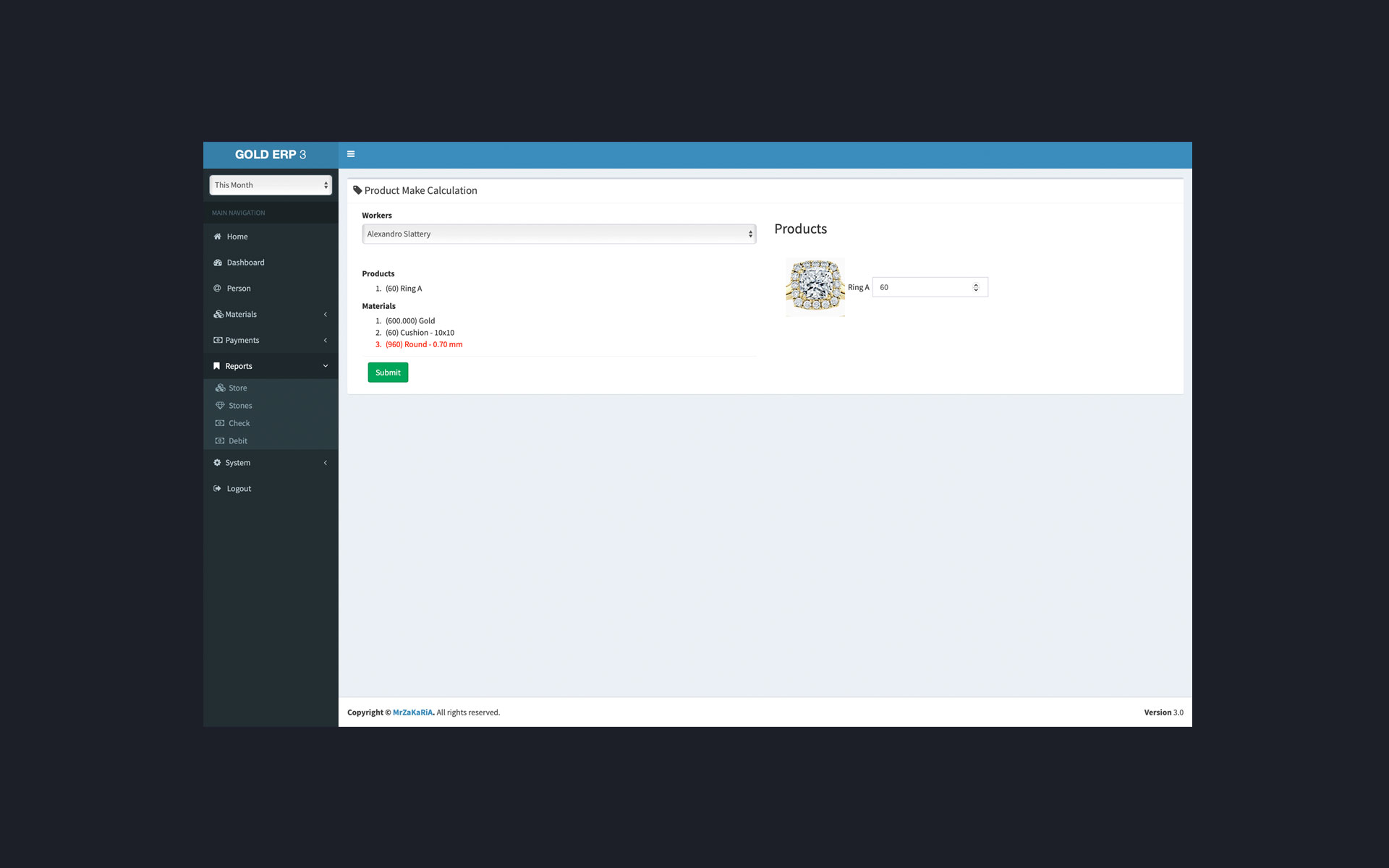Viewport: 1389px width, 868px height.
Task: Expand the Materials navigation submenu
Action: (270, 314)
